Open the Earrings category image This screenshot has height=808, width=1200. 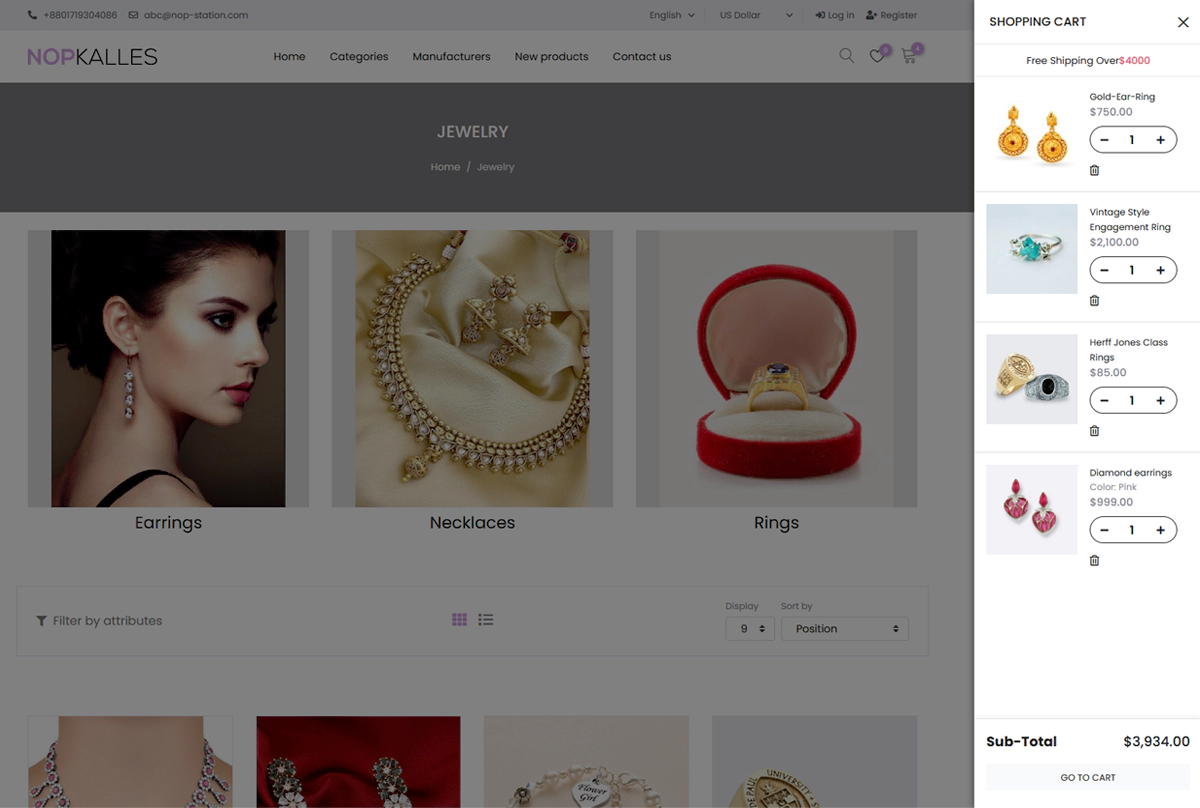click(168, 369)
